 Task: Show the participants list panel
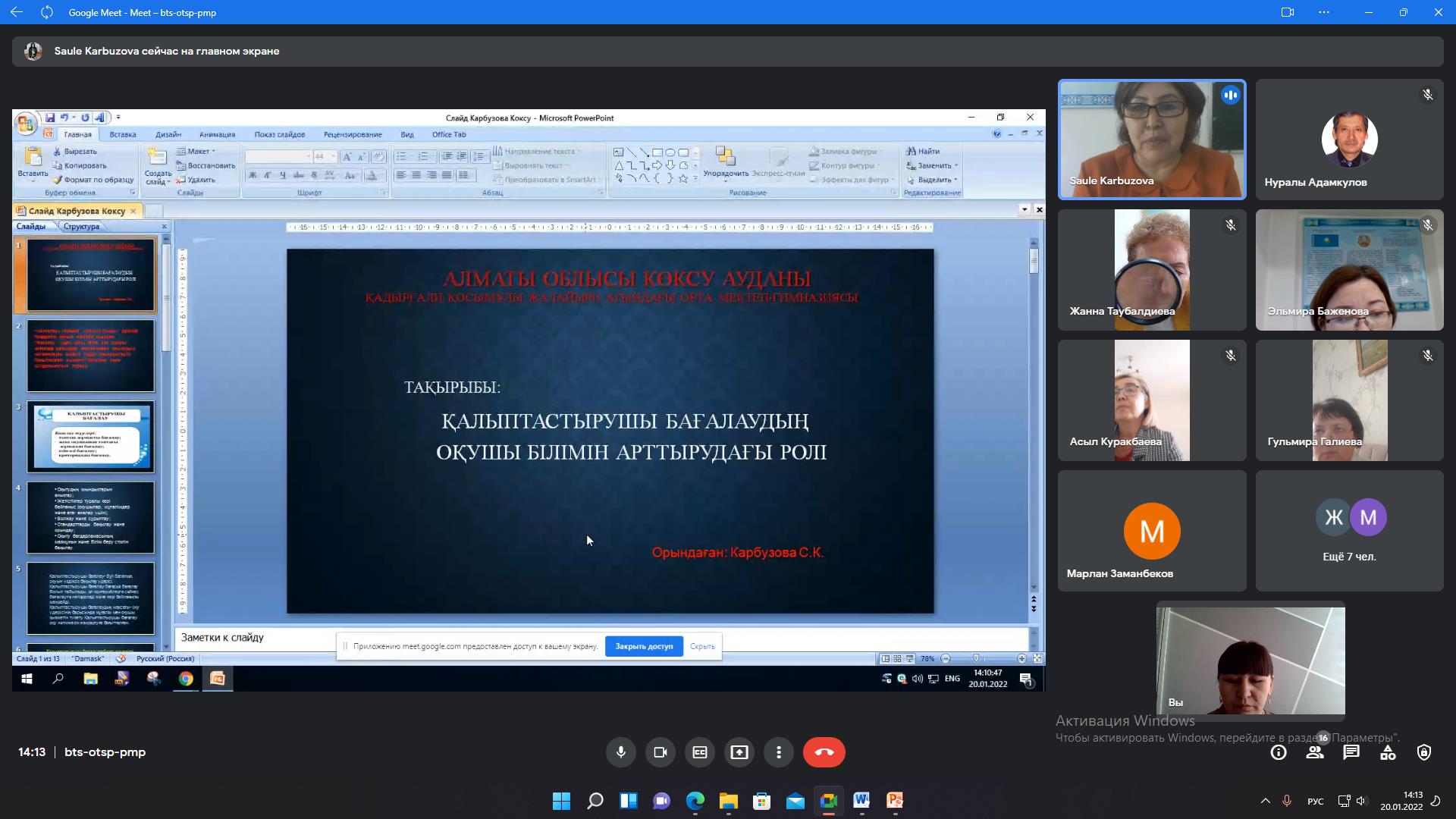coord(1315,752)
